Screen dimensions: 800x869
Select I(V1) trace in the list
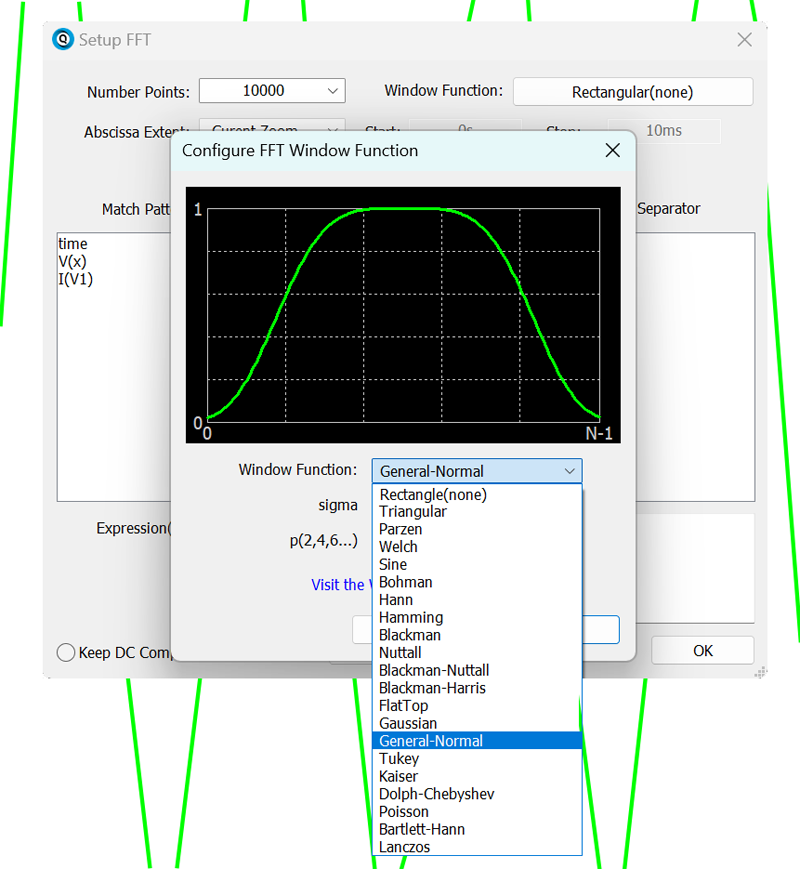(75, 279)
